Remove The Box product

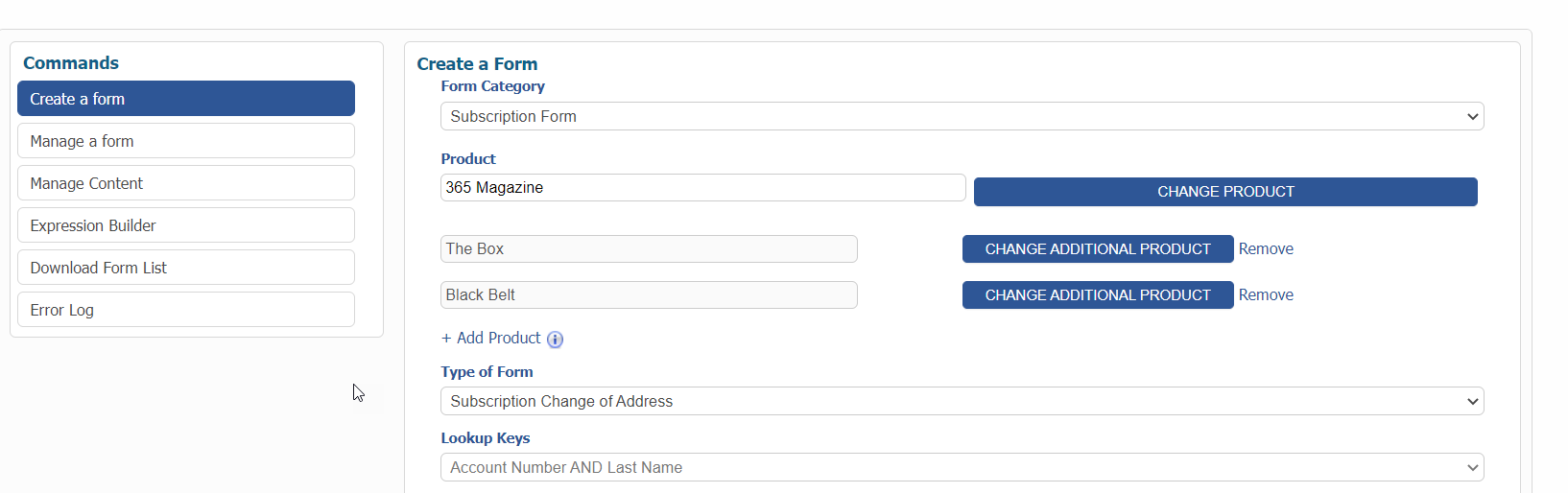click(1266, 249)
